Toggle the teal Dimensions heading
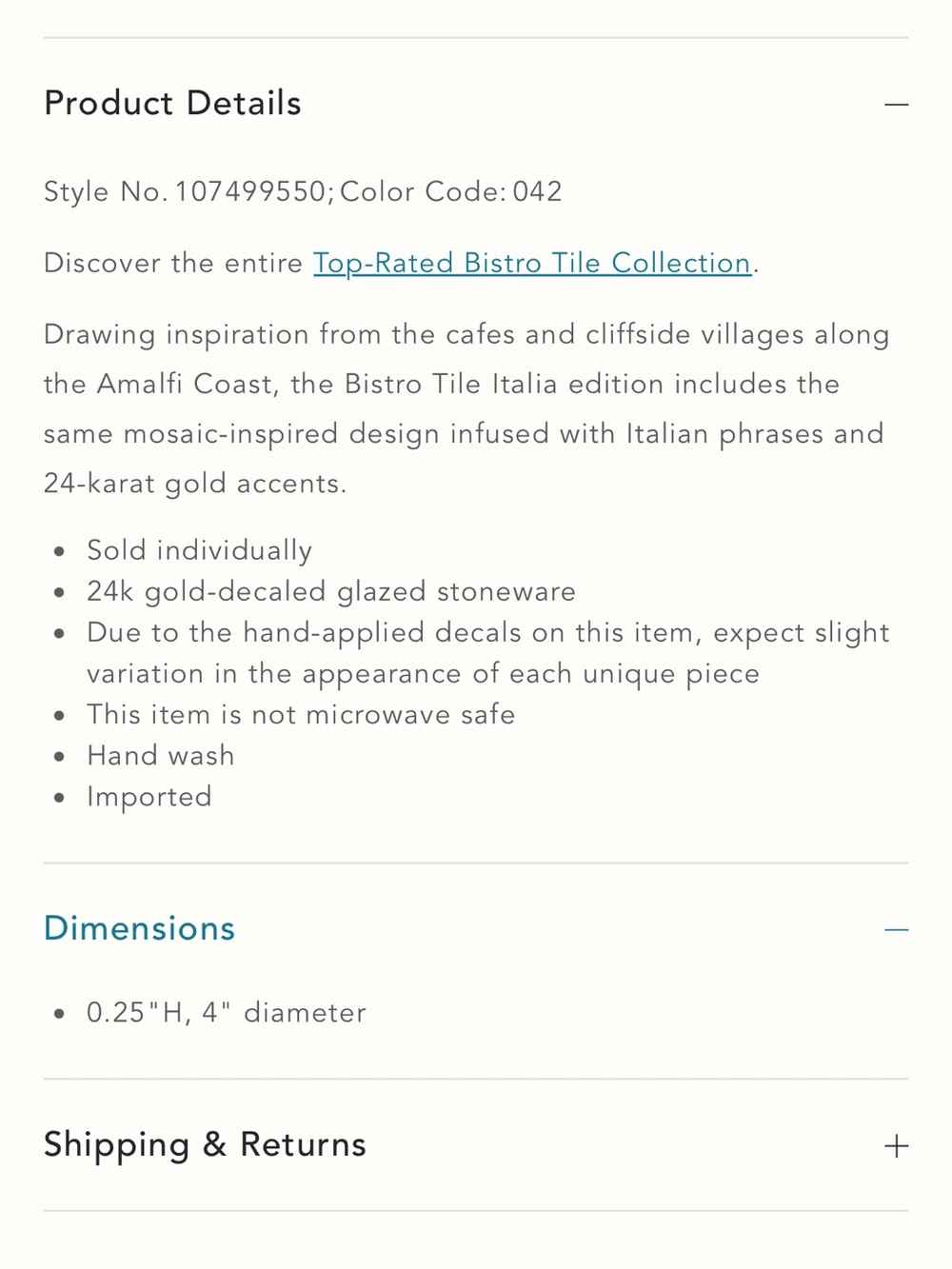Screen dimensions: 952x1269 (x=139, y=928)
